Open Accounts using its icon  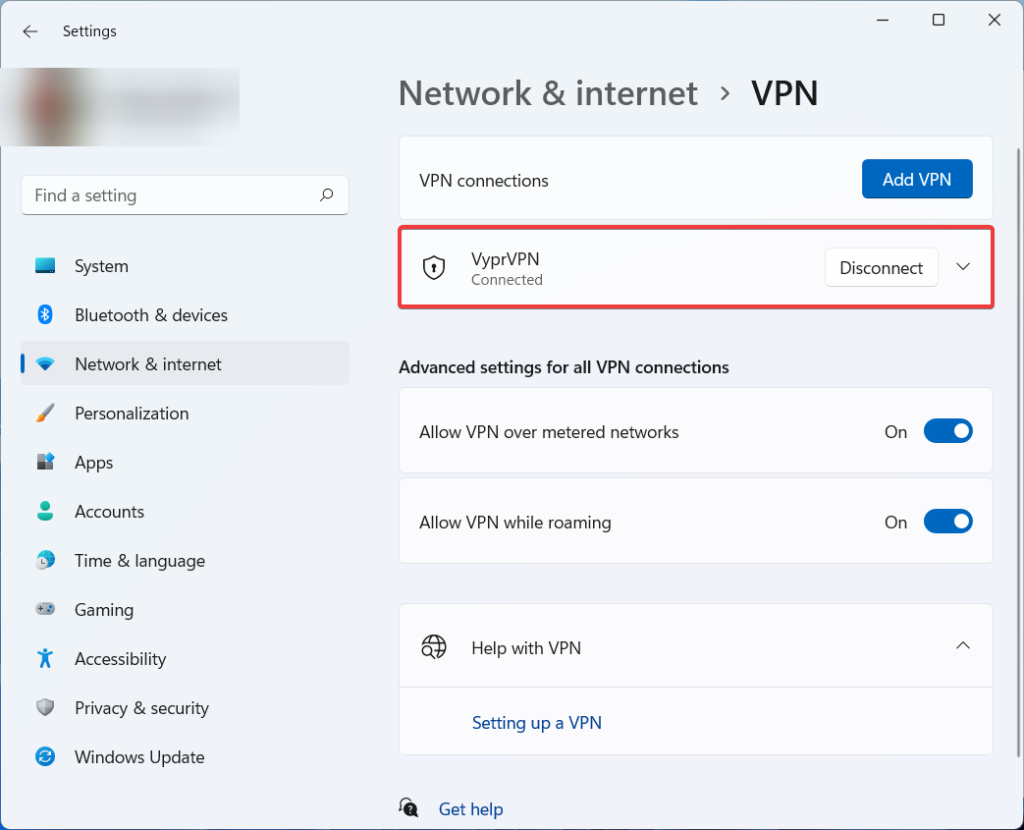point(45,511)
